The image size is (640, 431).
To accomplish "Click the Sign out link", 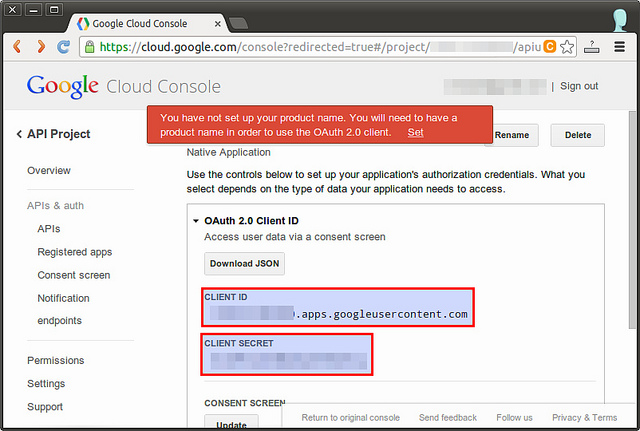I will click(579, 86).
